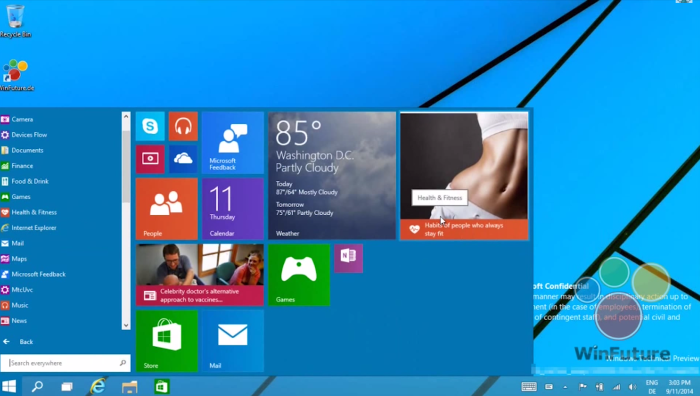700x396 pixels.
Task: Open the News tile about celebrity doctor
Action: [x=200, y=275]
